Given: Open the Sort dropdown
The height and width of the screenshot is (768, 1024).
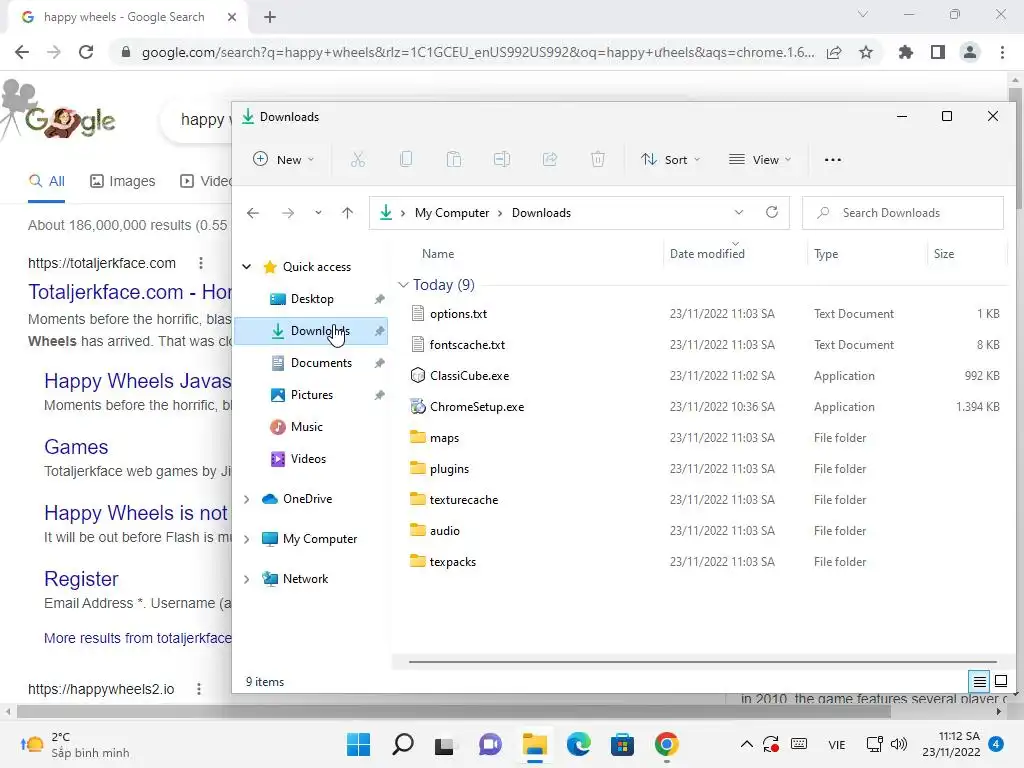Looking at the screenshot, I should coord(670,159).
